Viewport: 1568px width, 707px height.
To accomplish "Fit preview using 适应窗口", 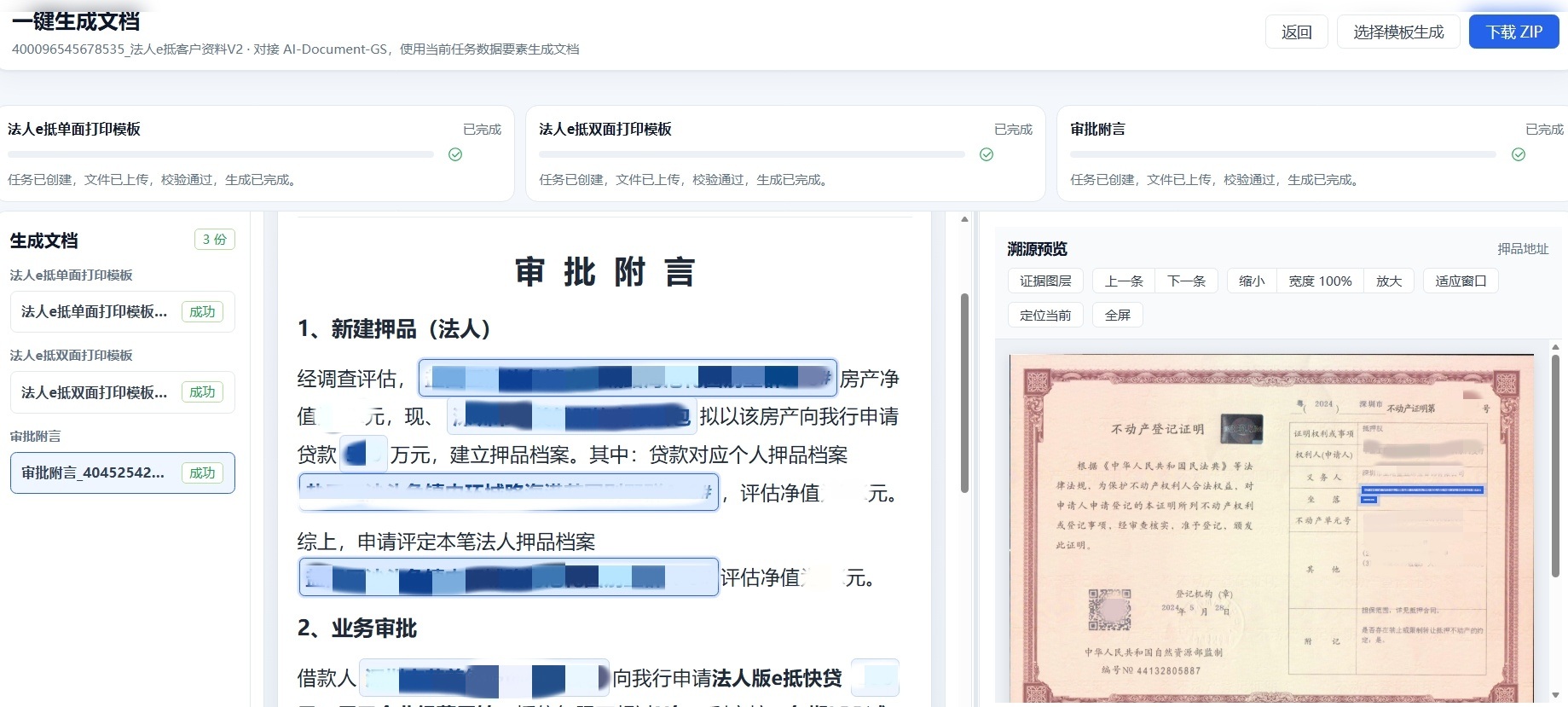I will coord(1461,281).
